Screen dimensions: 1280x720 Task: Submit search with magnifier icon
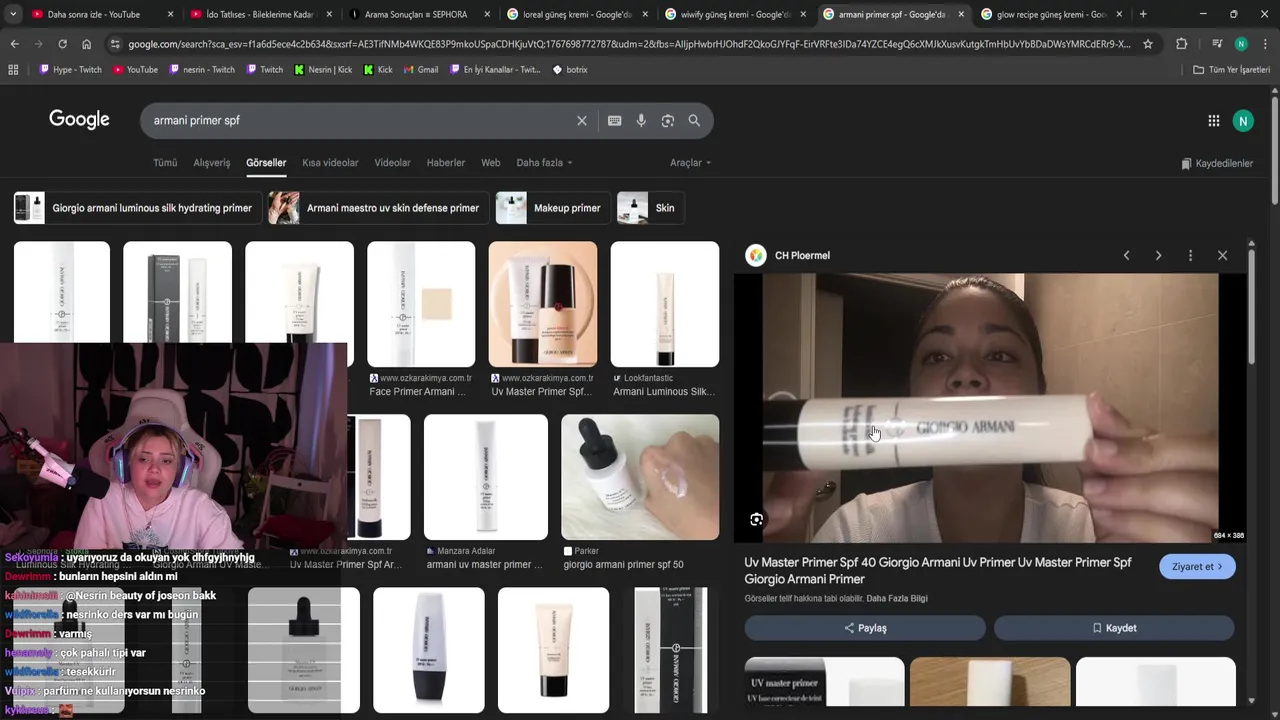pyautogui.click(x=694, y=121)
